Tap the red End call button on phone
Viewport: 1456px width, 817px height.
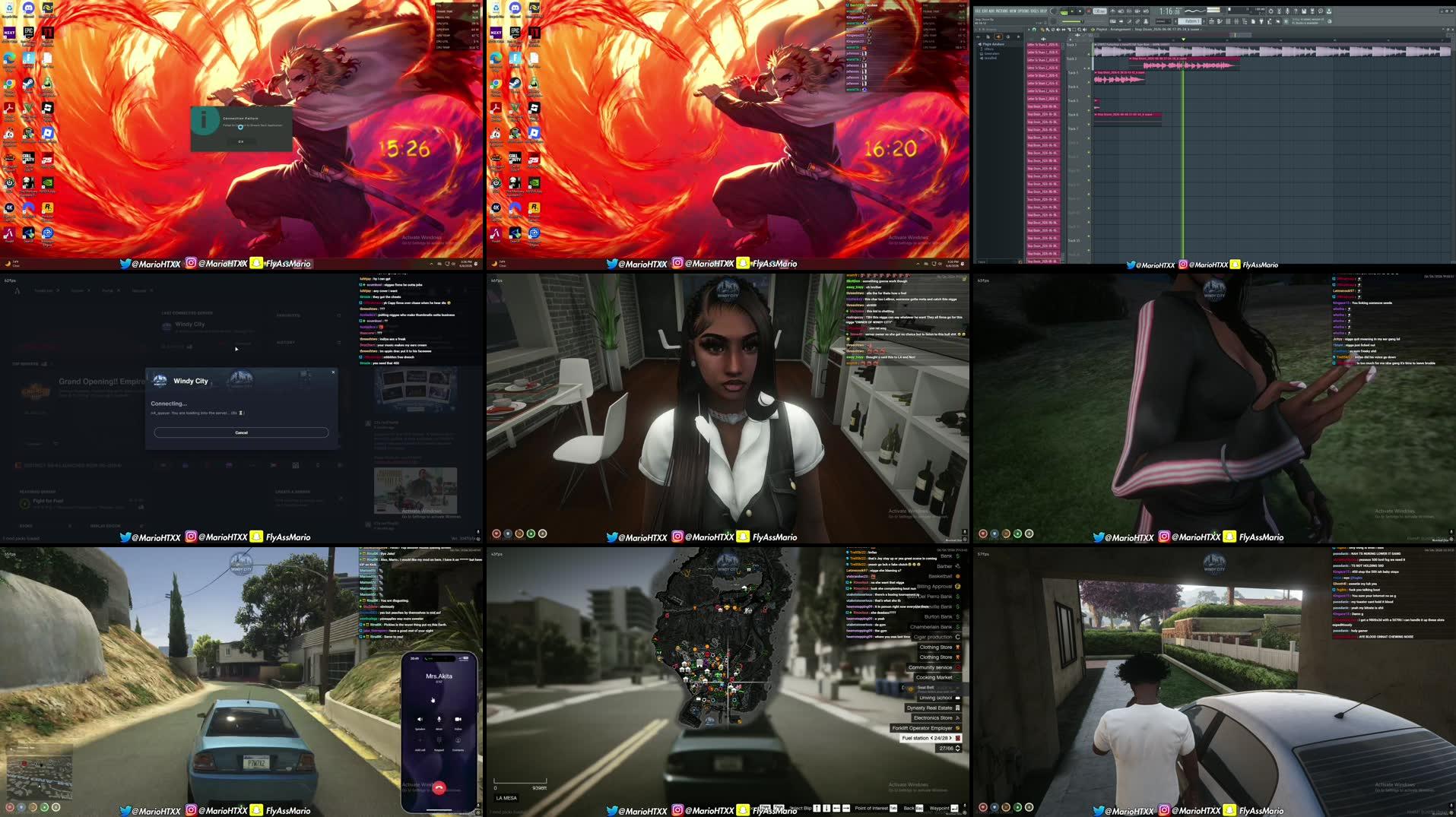(439, 788)
